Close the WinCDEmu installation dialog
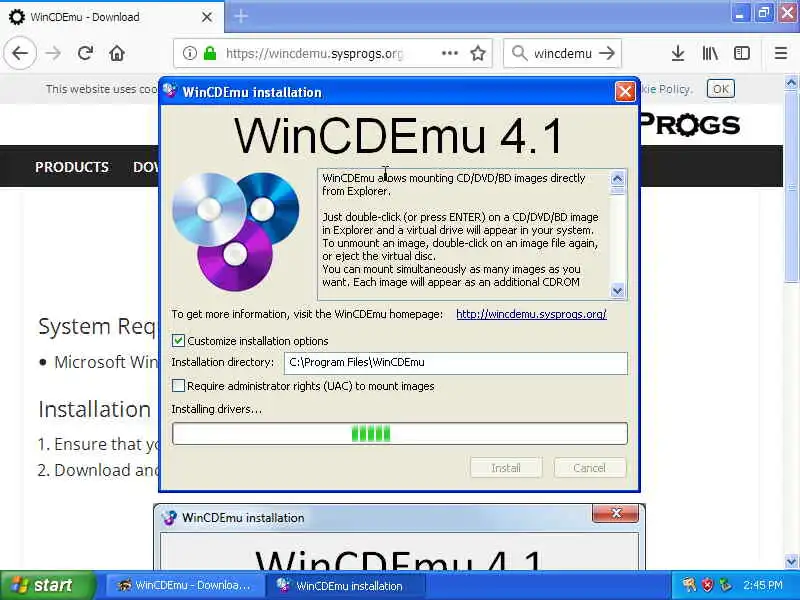The image size is (800, 600). (625, 92)
